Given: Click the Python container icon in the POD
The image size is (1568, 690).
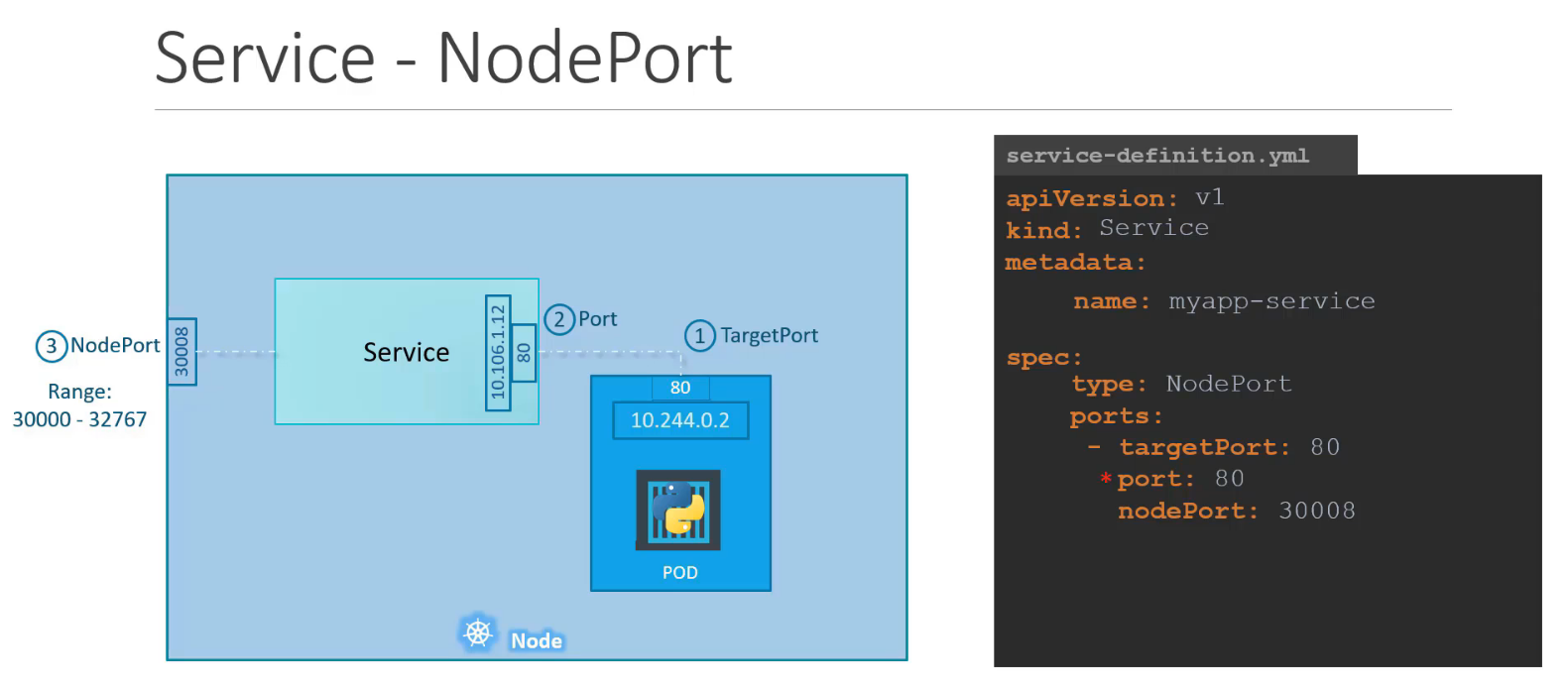Looking at the screenshot, I should pyautogui.click(x=678, y=510).
